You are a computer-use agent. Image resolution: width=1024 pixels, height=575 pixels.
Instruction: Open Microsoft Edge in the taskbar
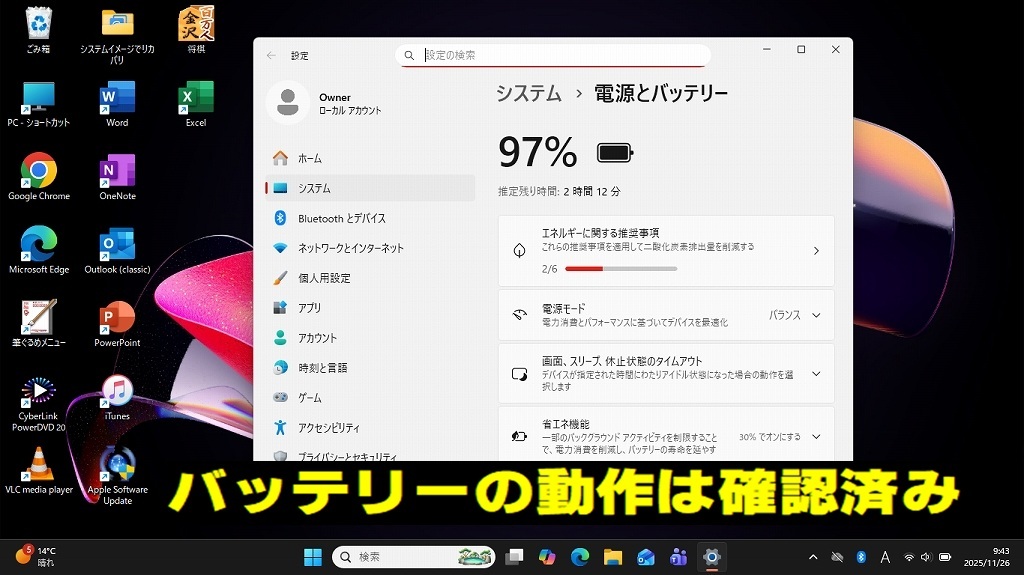pos(580,557)
